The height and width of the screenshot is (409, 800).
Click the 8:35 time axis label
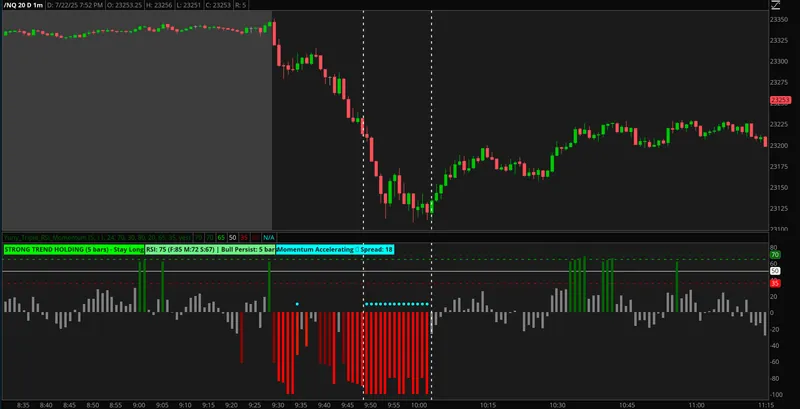23,405
